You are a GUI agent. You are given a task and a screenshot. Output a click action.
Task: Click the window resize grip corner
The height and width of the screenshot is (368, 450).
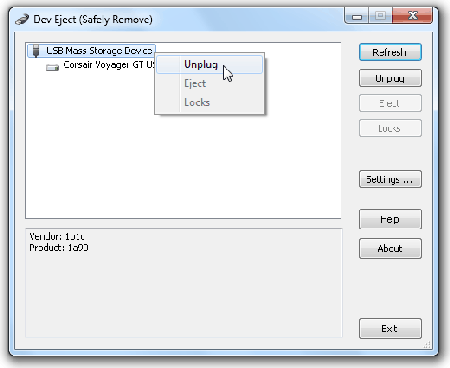(x=427, y=345)
